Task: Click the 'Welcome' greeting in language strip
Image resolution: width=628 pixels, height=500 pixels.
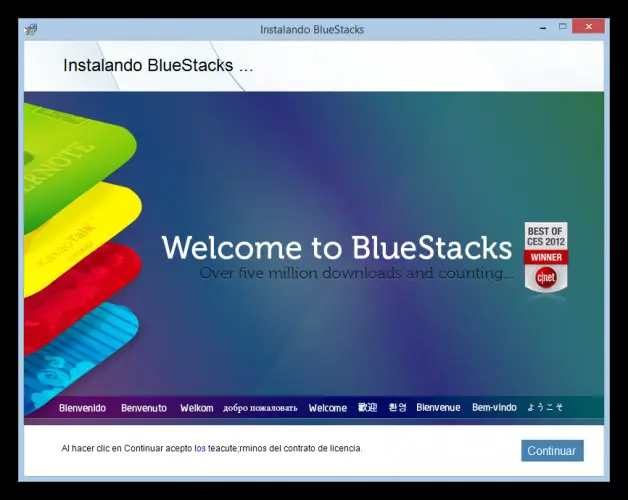Action: [328, 408]
